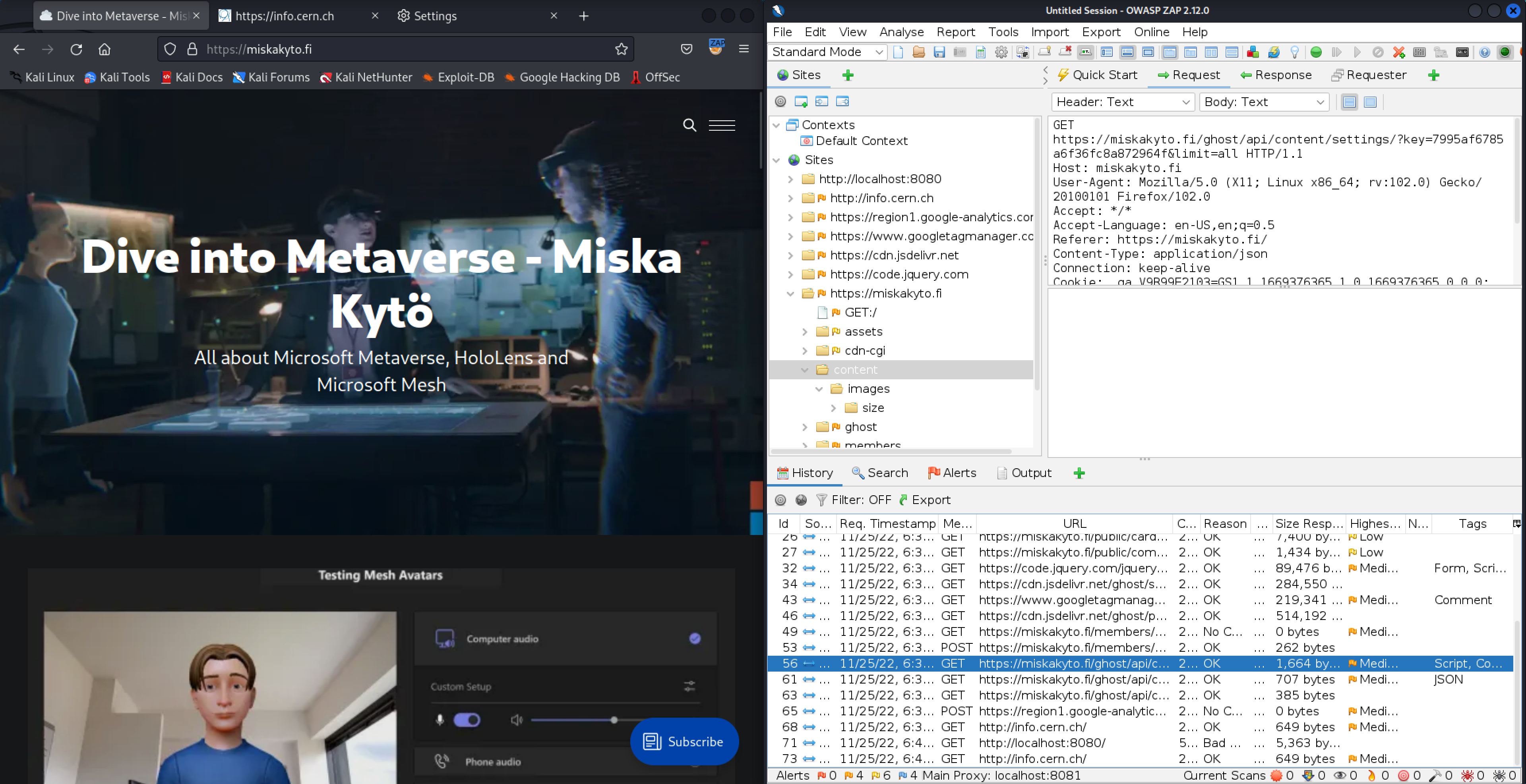Click the green Set Break circle icon
Screen dimensions: 1526x784
[1316, 52]
